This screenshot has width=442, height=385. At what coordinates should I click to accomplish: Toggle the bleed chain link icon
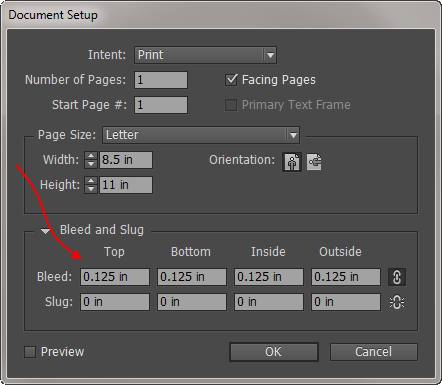397,277
